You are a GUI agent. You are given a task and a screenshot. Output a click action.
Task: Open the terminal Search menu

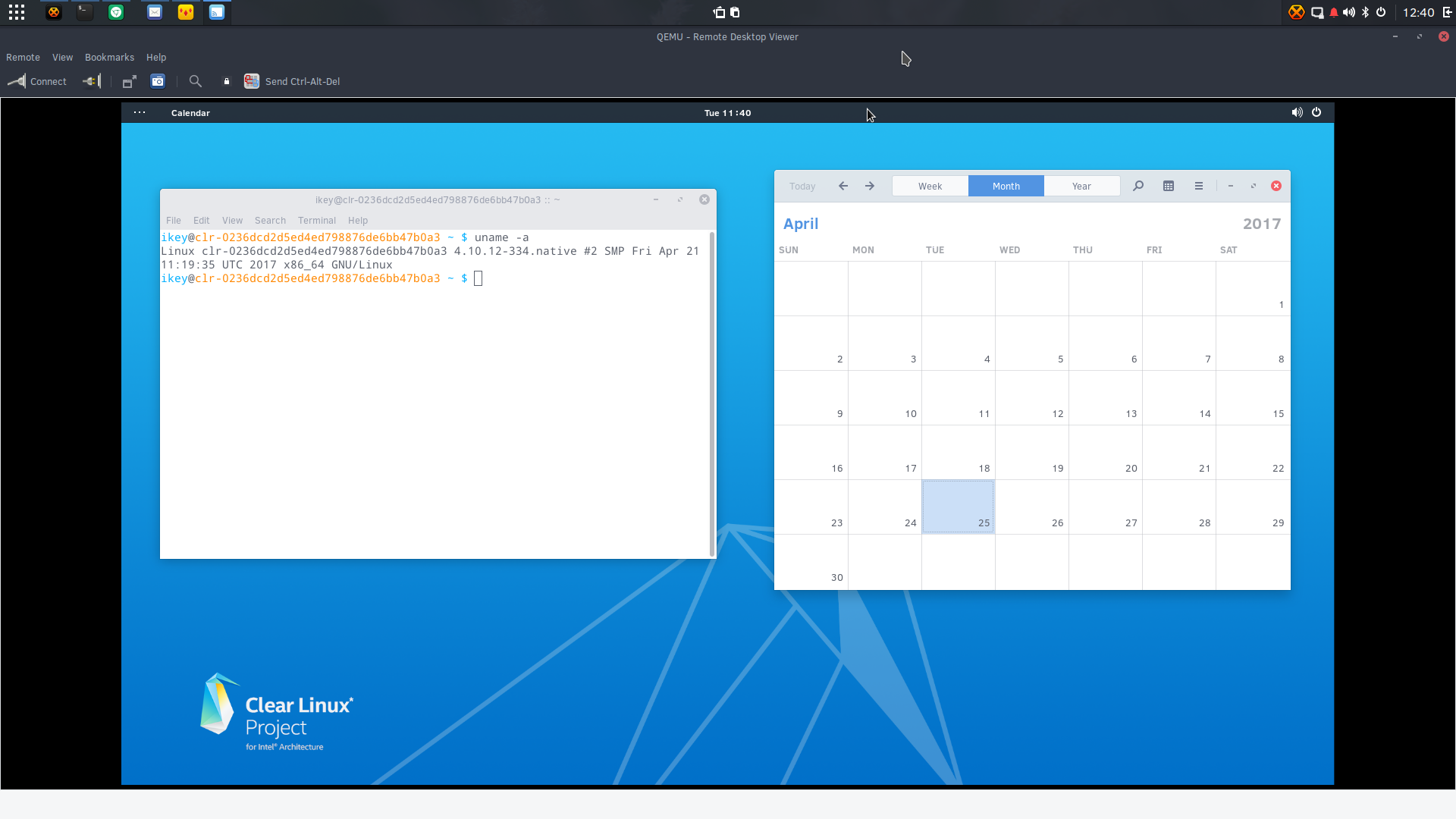[x=270, y=221]
